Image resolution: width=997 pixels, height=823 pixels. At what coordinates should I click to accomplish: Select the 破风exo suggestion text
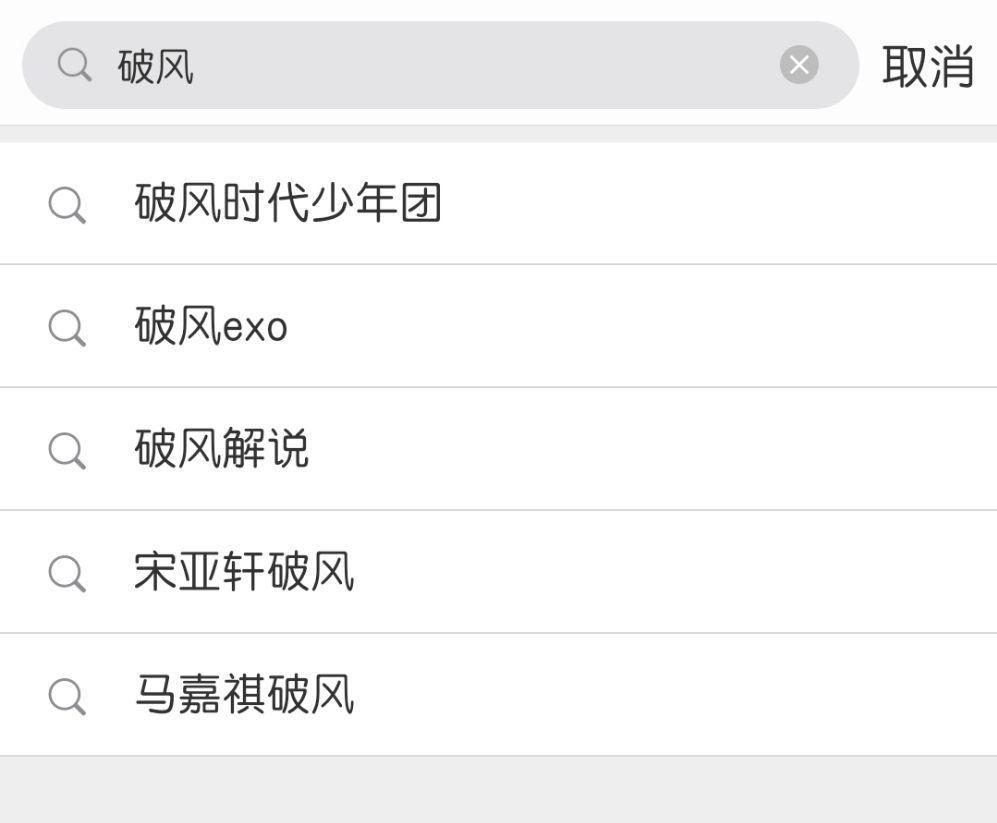(211, 327)
